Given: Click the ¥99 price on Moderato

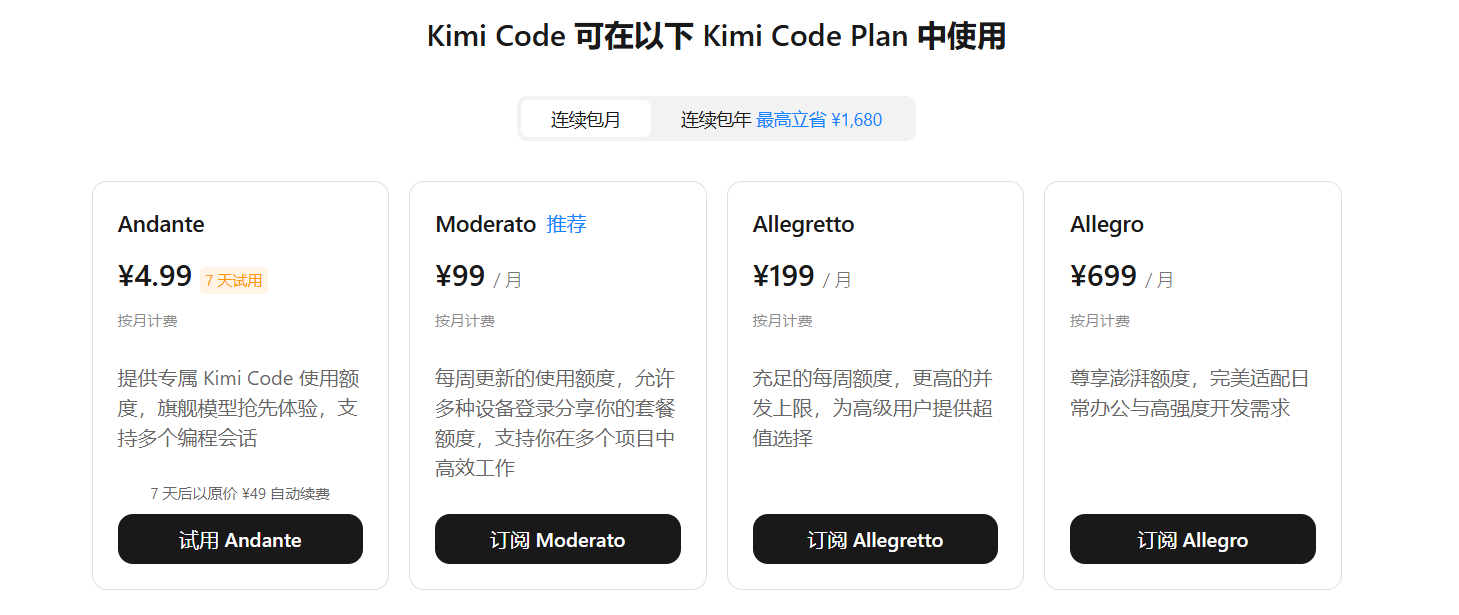Looking at the screenshot, I should (x=461, y=277).
